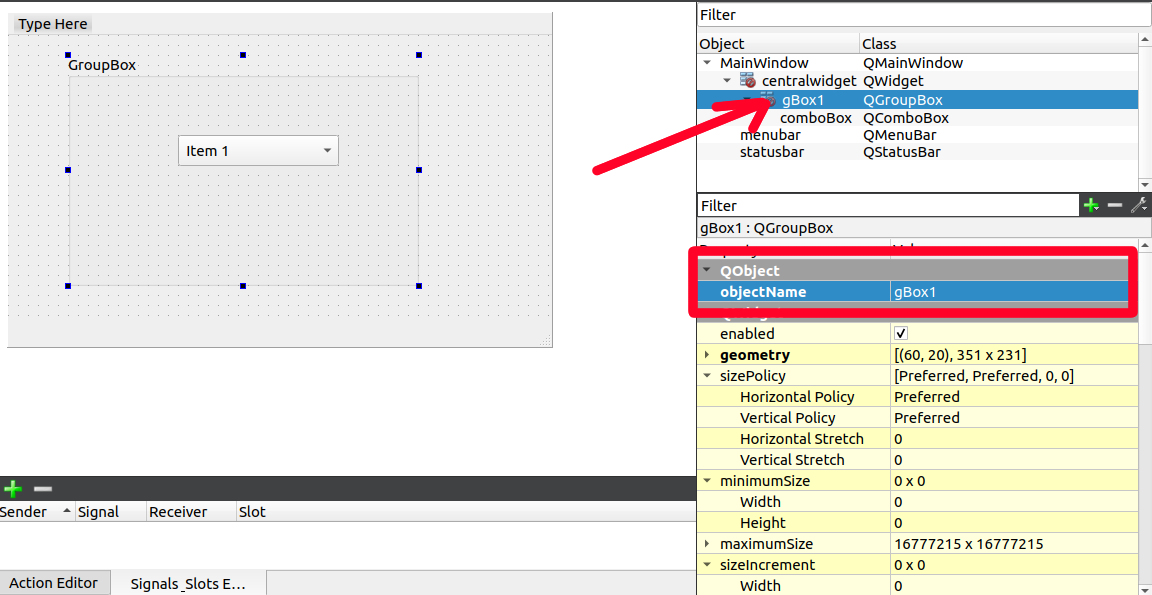The image size is (1152, 595).
Task: Select the gBox1 row in Object Inspector
Action: coord(917,100)
